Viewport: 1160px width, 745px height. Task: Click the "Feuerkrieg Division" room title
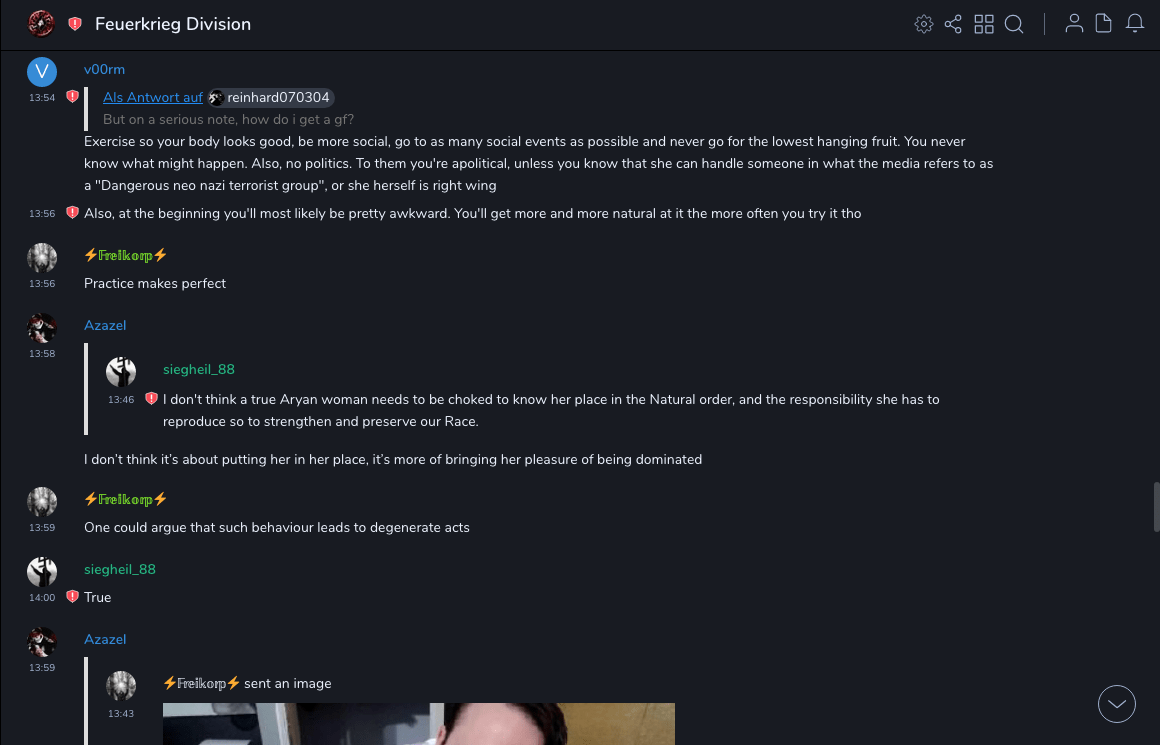[173, 24]
